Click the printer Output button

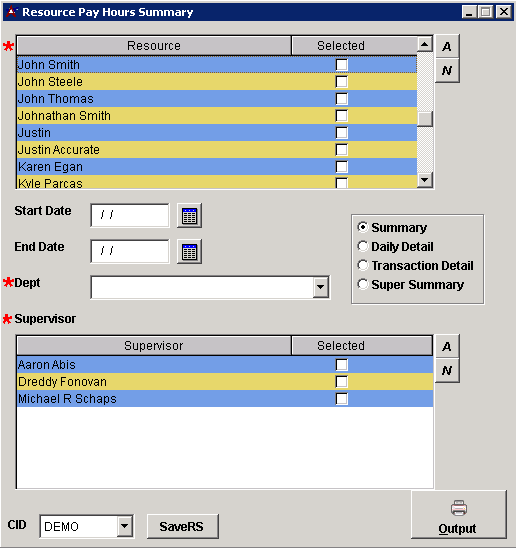(458, 514)
